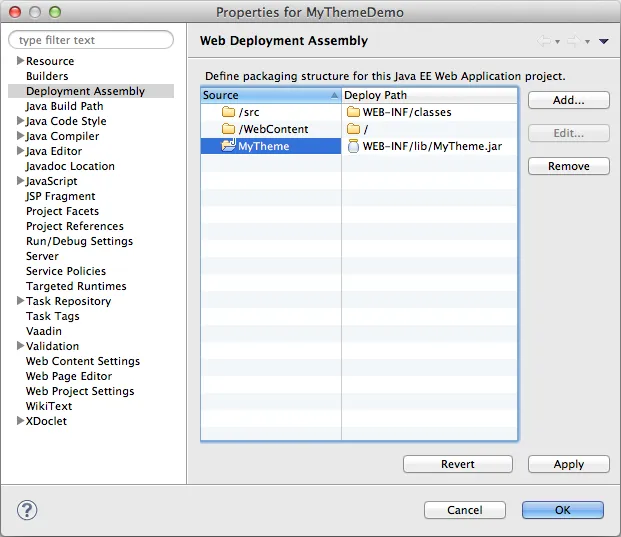Screen dimensions: 621x537
Task: Expand the Resource tree node
Action: 20,61
